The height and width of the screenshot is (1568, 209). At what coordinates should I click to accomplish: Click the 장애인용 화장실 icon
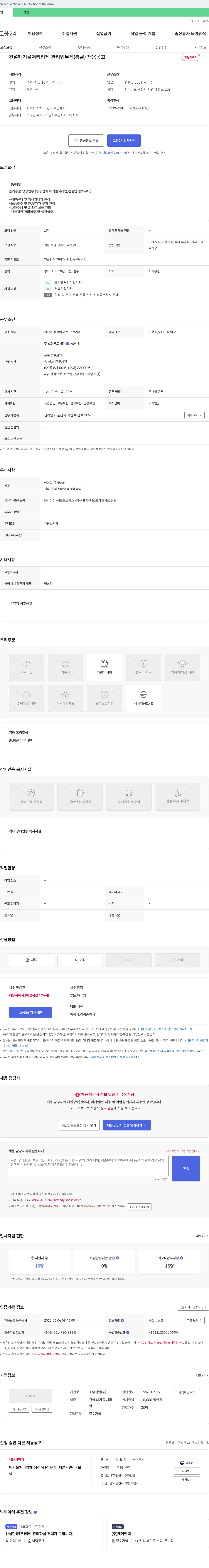[129, 797]
